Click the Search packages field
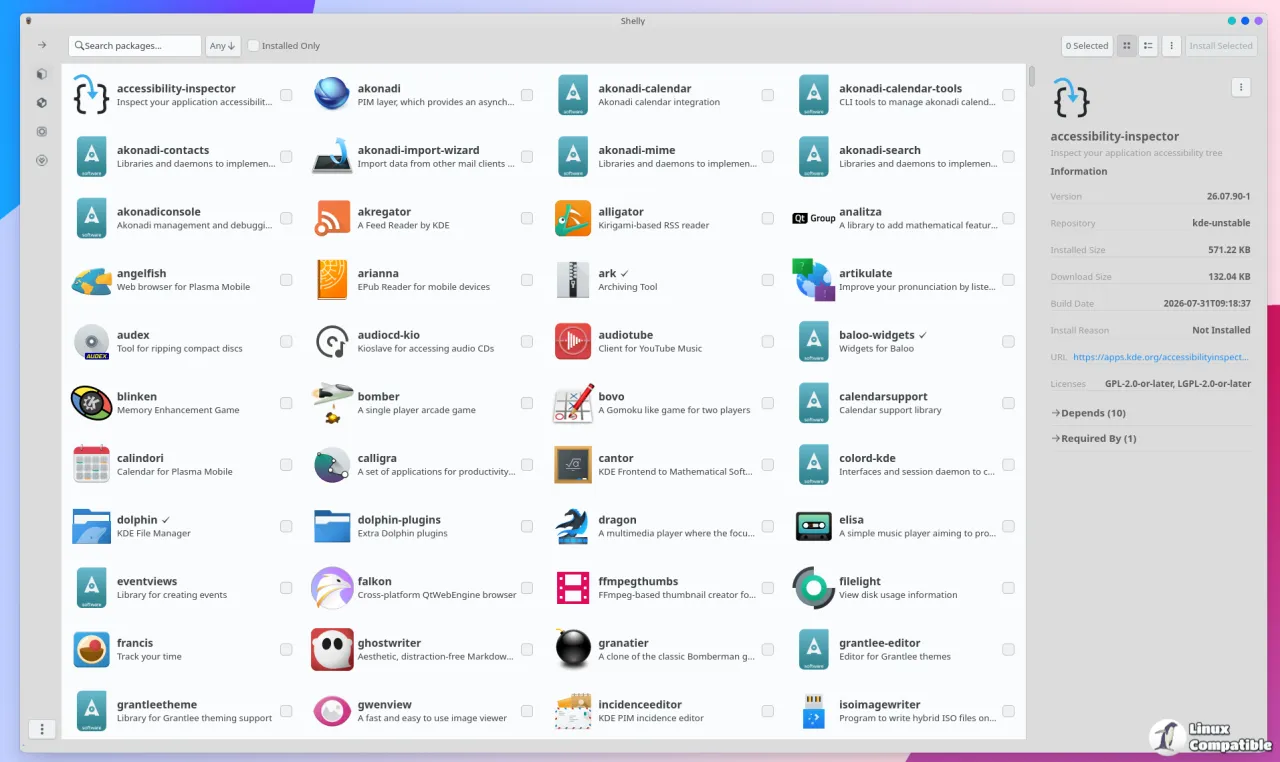 pos(135,46)
